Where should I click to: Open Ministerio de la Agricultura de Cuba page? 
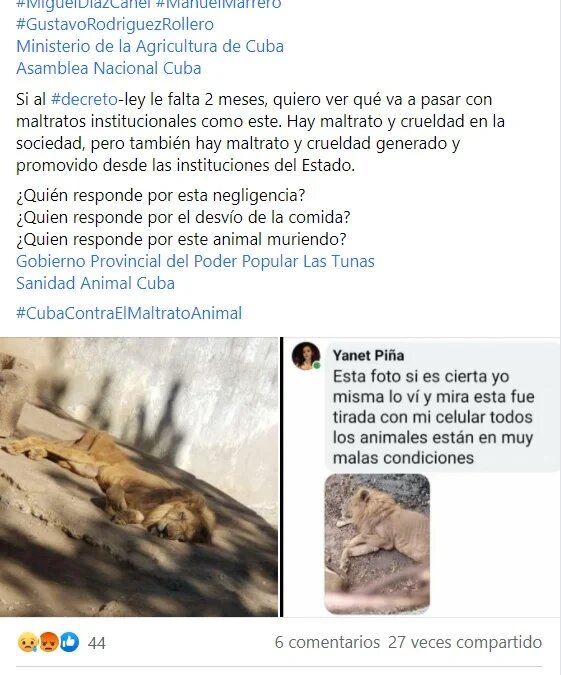point(150,46)
